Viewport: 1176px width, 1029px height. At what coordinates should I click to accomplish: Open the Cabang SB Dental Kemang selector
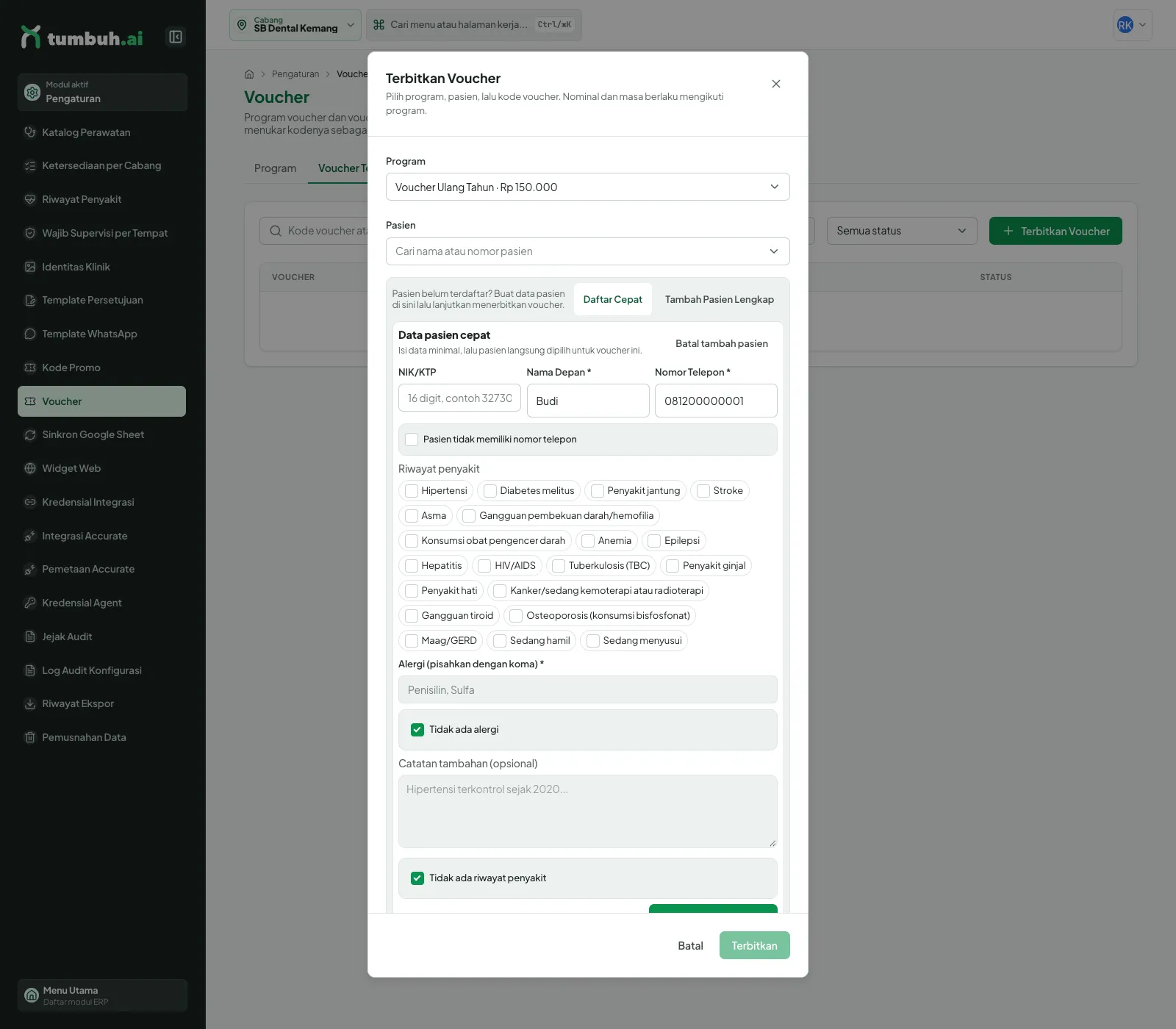[295, 25]
